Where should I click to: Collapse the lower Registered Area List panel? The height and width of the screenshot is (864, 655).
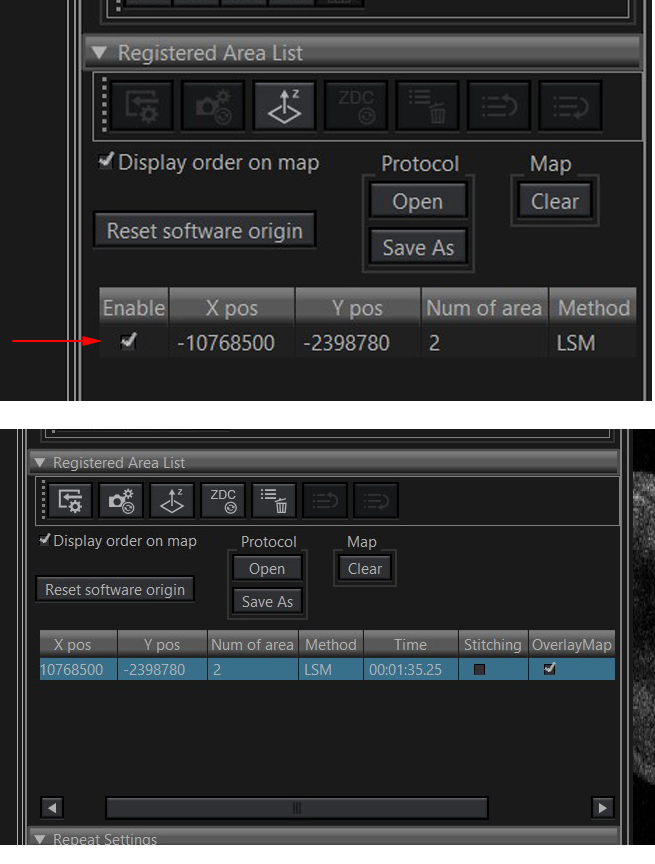click(40, 462)
